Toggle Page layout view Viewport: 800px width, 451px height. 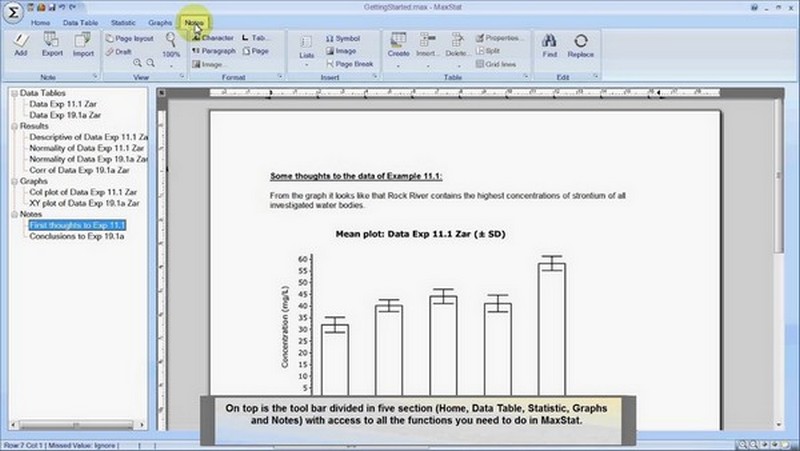pyautogui.click(x=130, y=38)
